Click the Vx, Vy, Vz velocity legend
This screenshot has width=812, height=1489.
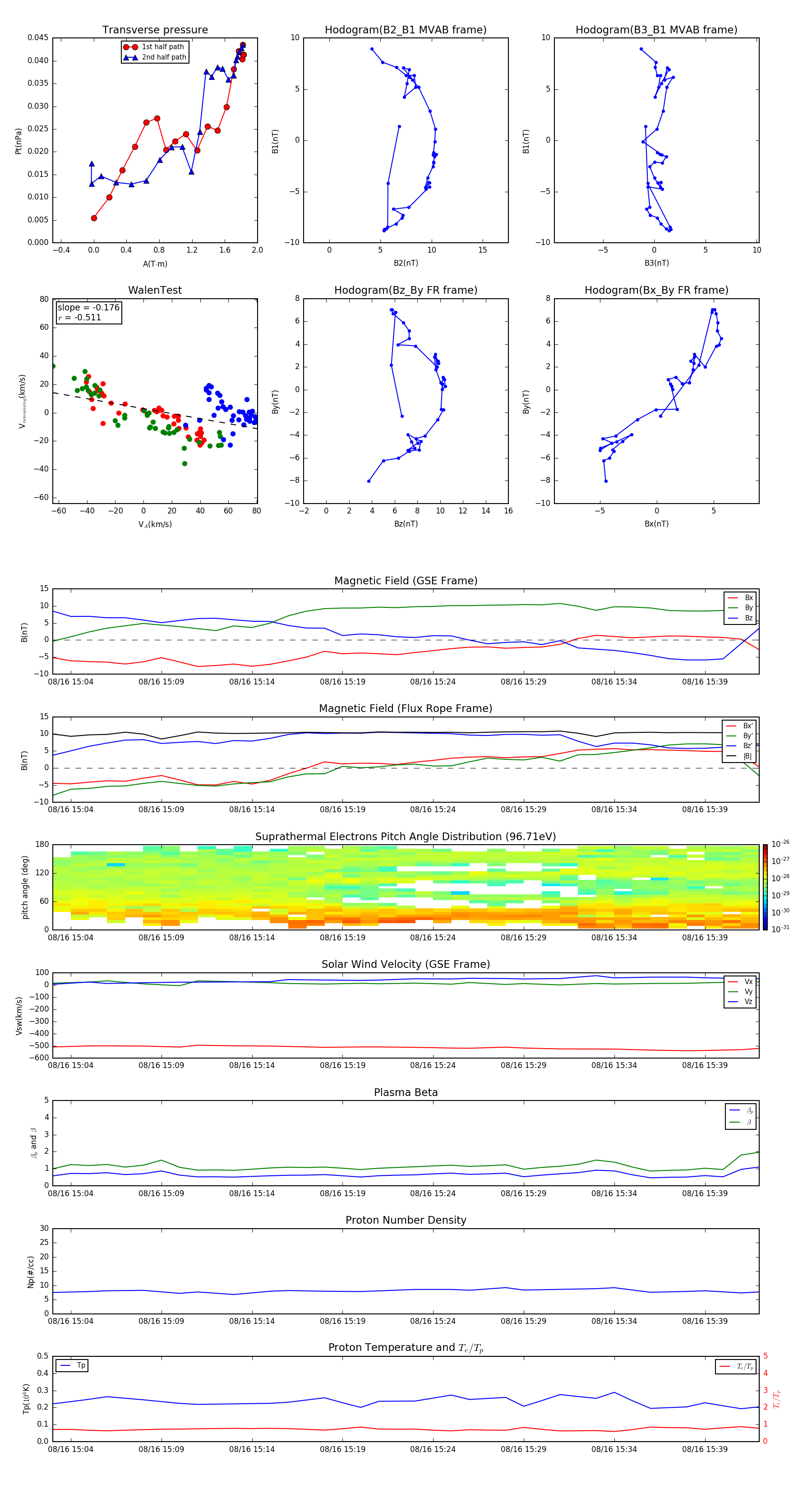[x=740, y=991]
